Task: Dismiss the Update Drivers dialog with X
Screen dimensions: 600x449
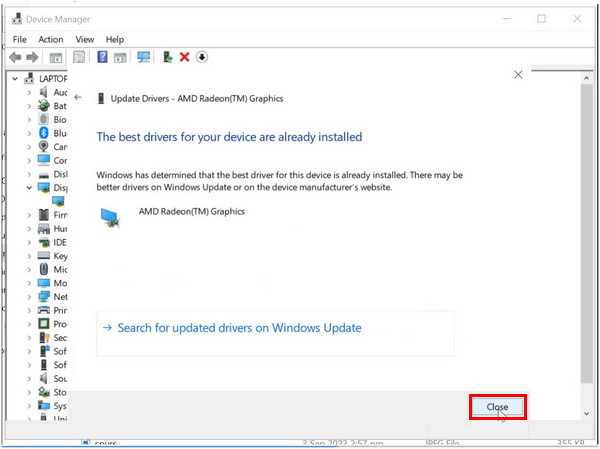Action: click(517, 75)
